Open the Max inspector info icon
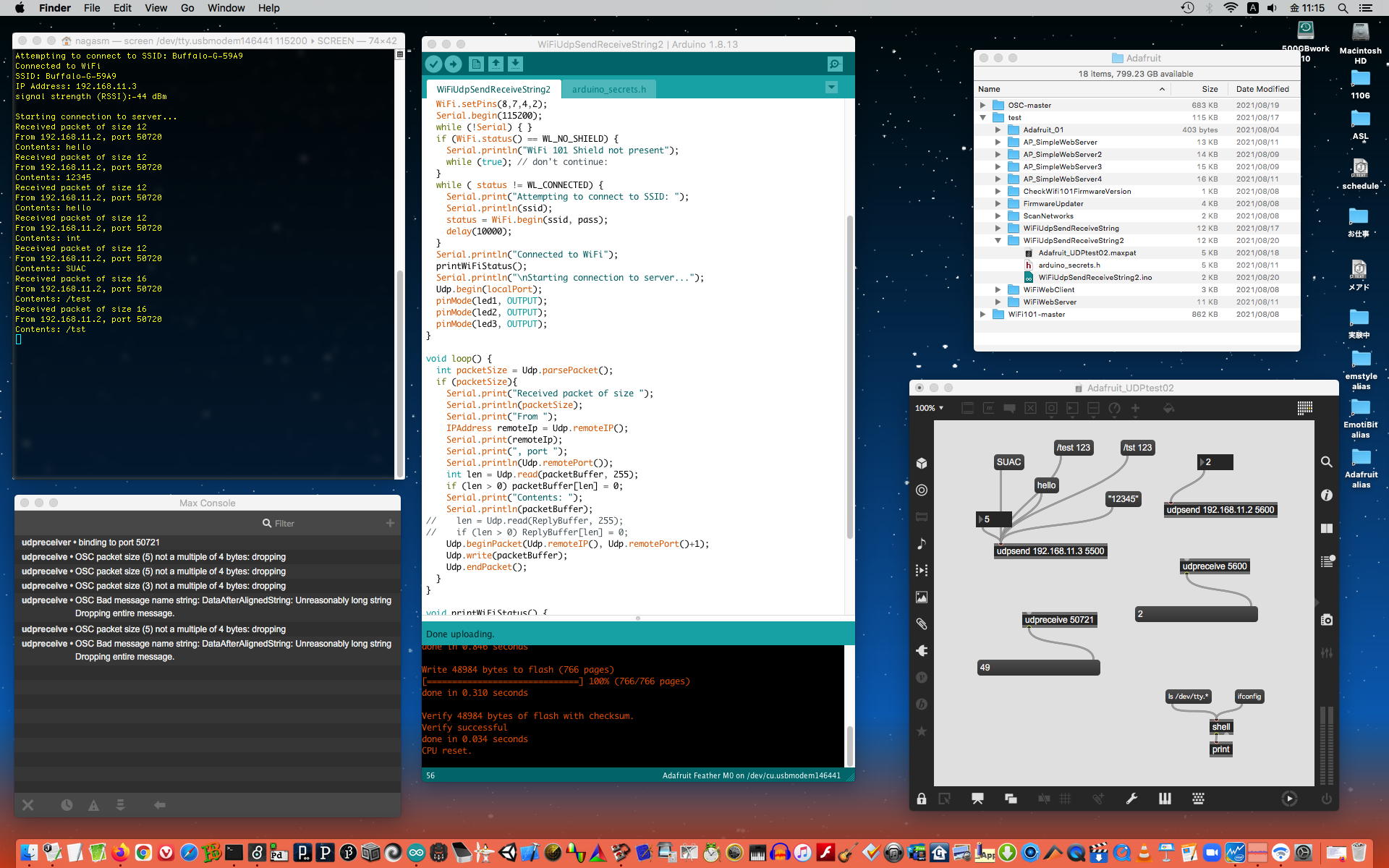 (1326, 495)
